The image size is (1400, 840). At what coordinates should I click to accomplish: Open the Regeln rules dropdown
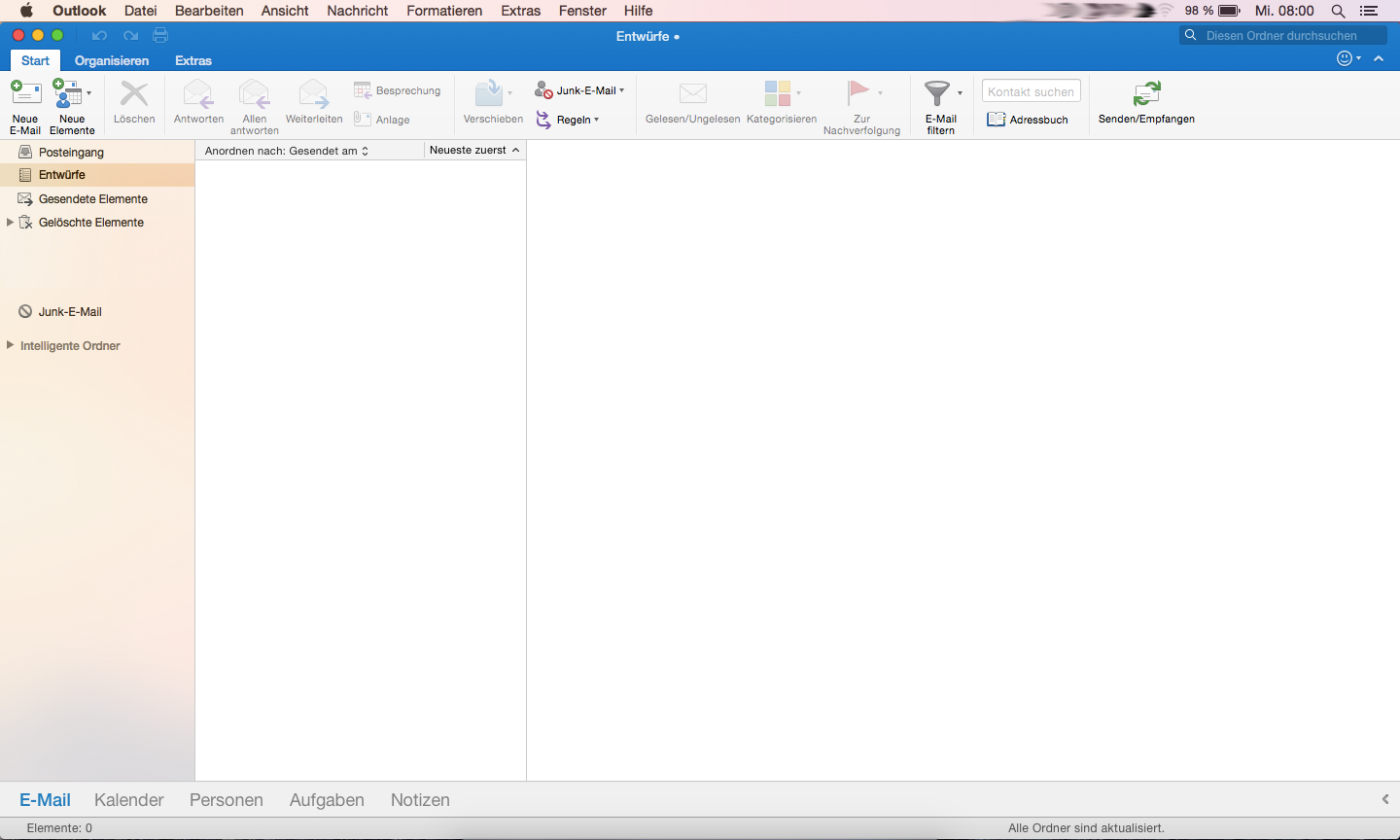(568, 120)
